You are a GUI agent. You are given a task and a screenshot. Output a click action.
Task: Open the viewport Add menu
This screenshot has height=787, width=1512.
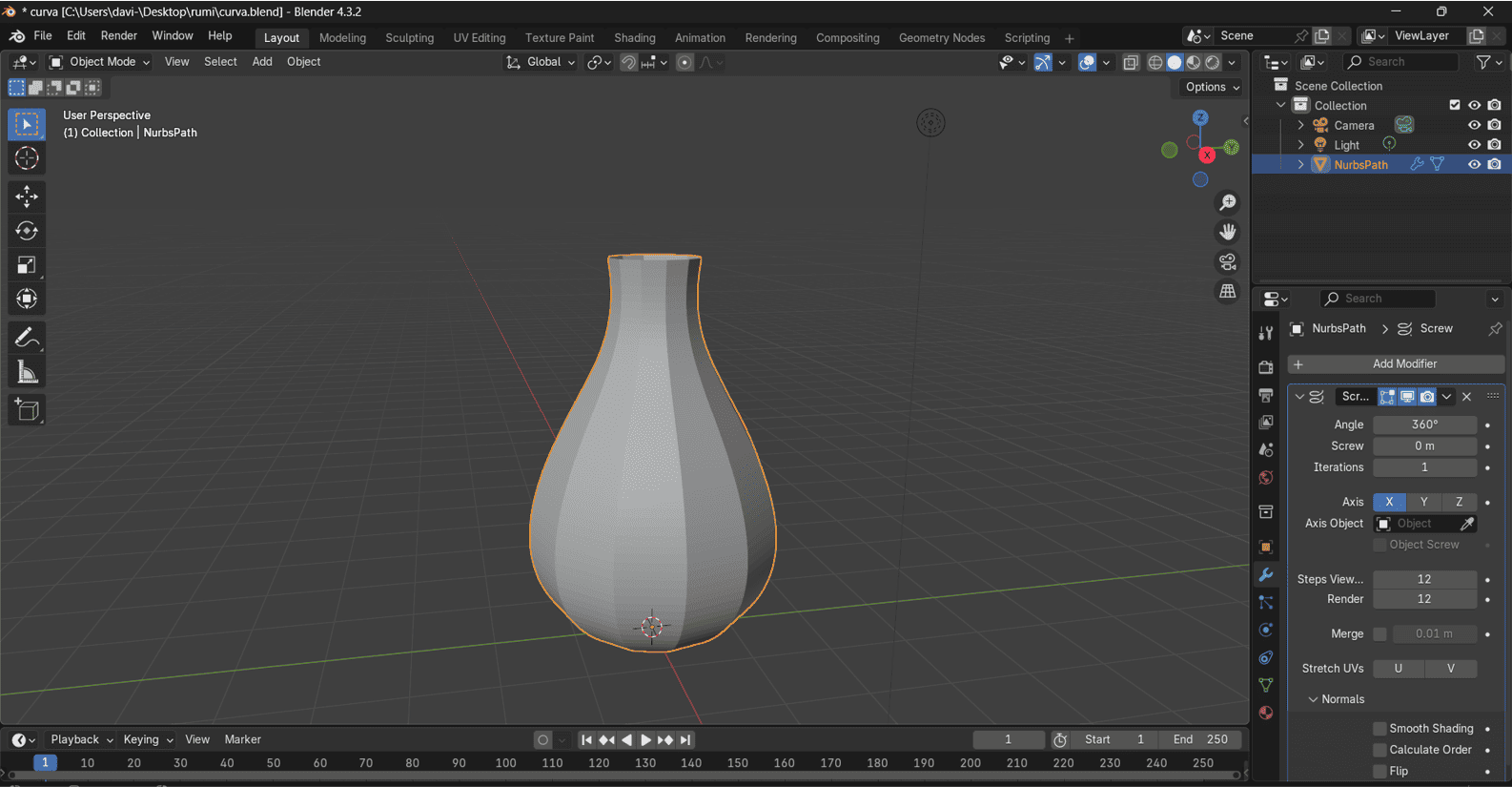(262, 62)
